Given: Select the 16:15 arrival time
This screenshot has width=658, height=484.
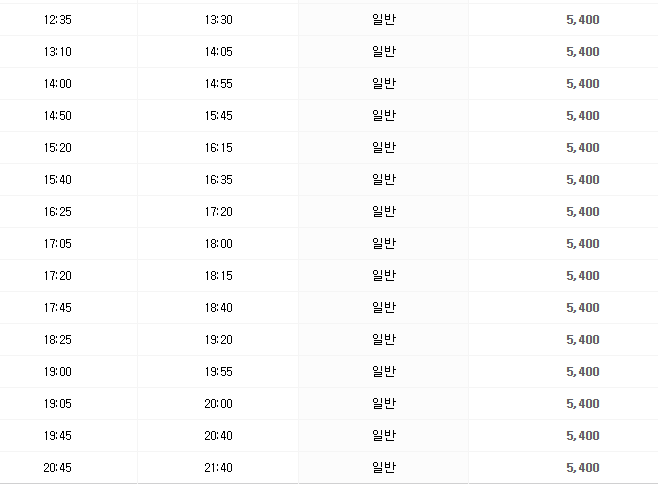Looking at the screenshot, I should (217, 147).
